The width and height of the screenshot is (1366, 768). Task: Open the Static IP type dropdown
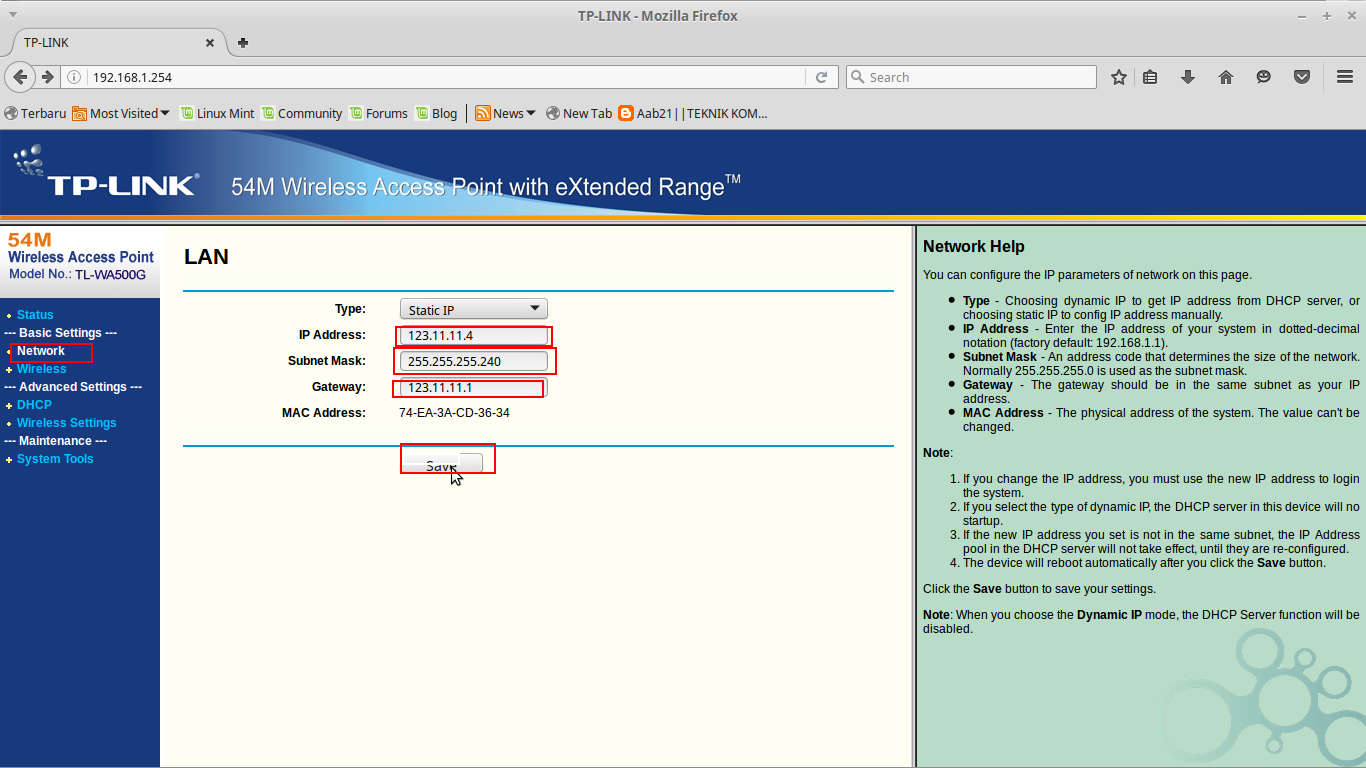pos(472,308)
